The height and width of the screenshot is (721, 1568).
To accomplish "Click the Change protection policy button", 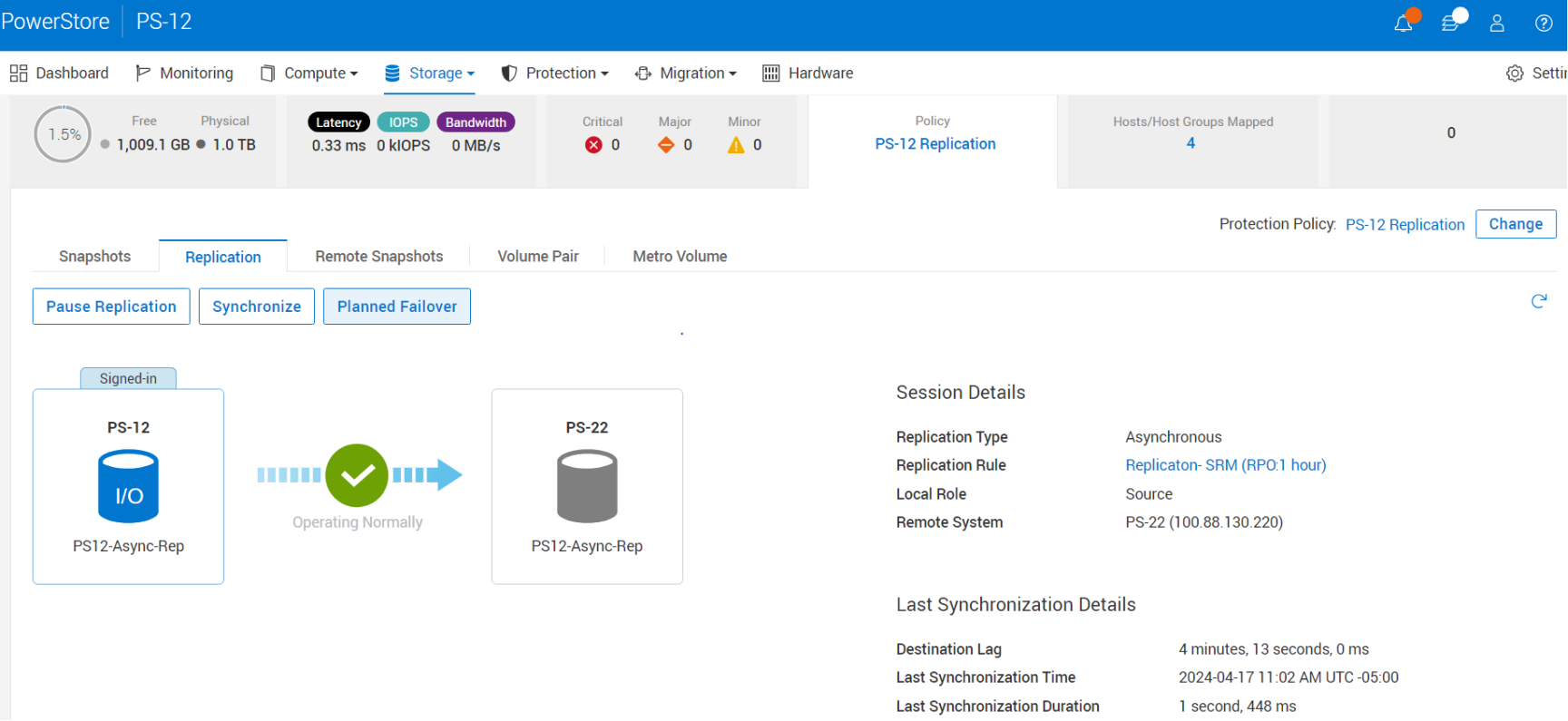I will coord(1516,224).
